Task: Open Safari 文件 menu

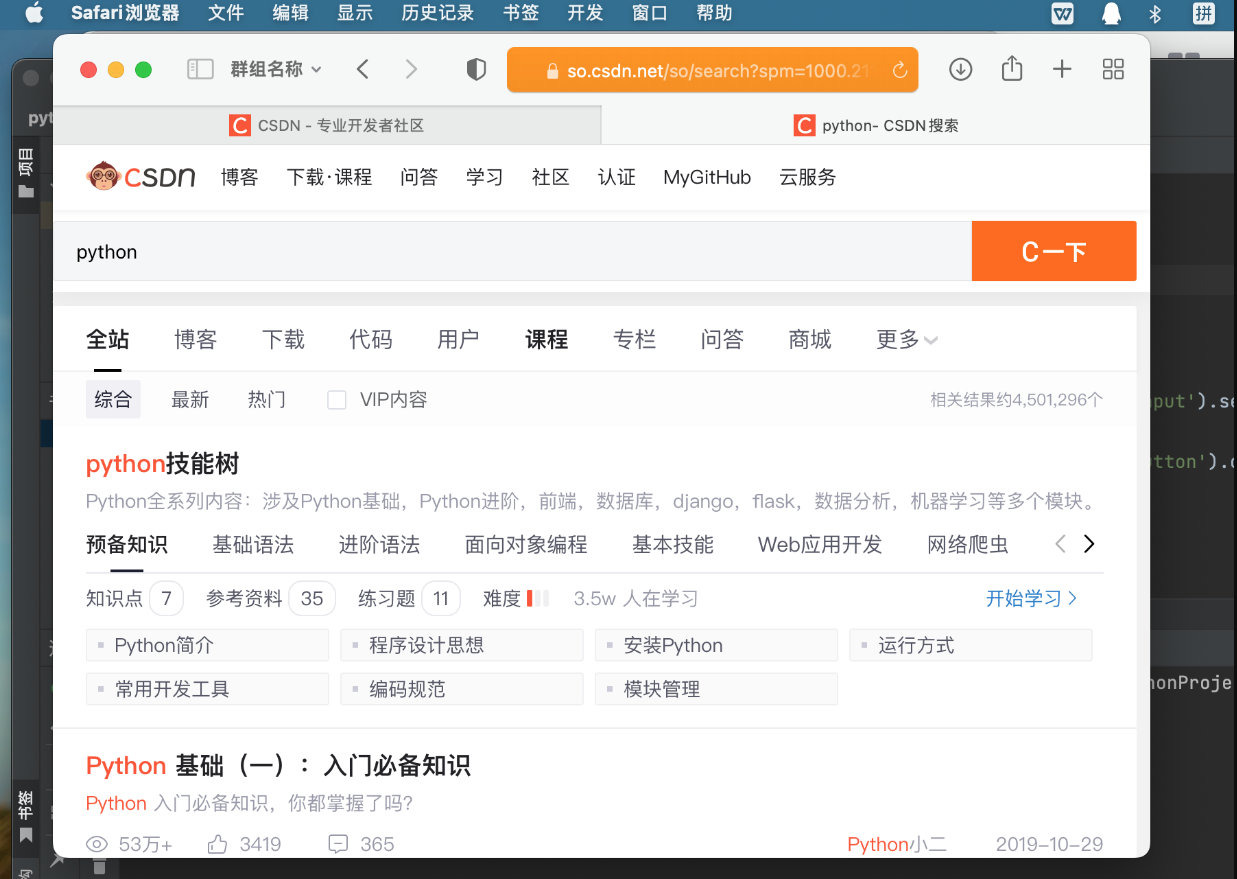Action: point(226,13)
